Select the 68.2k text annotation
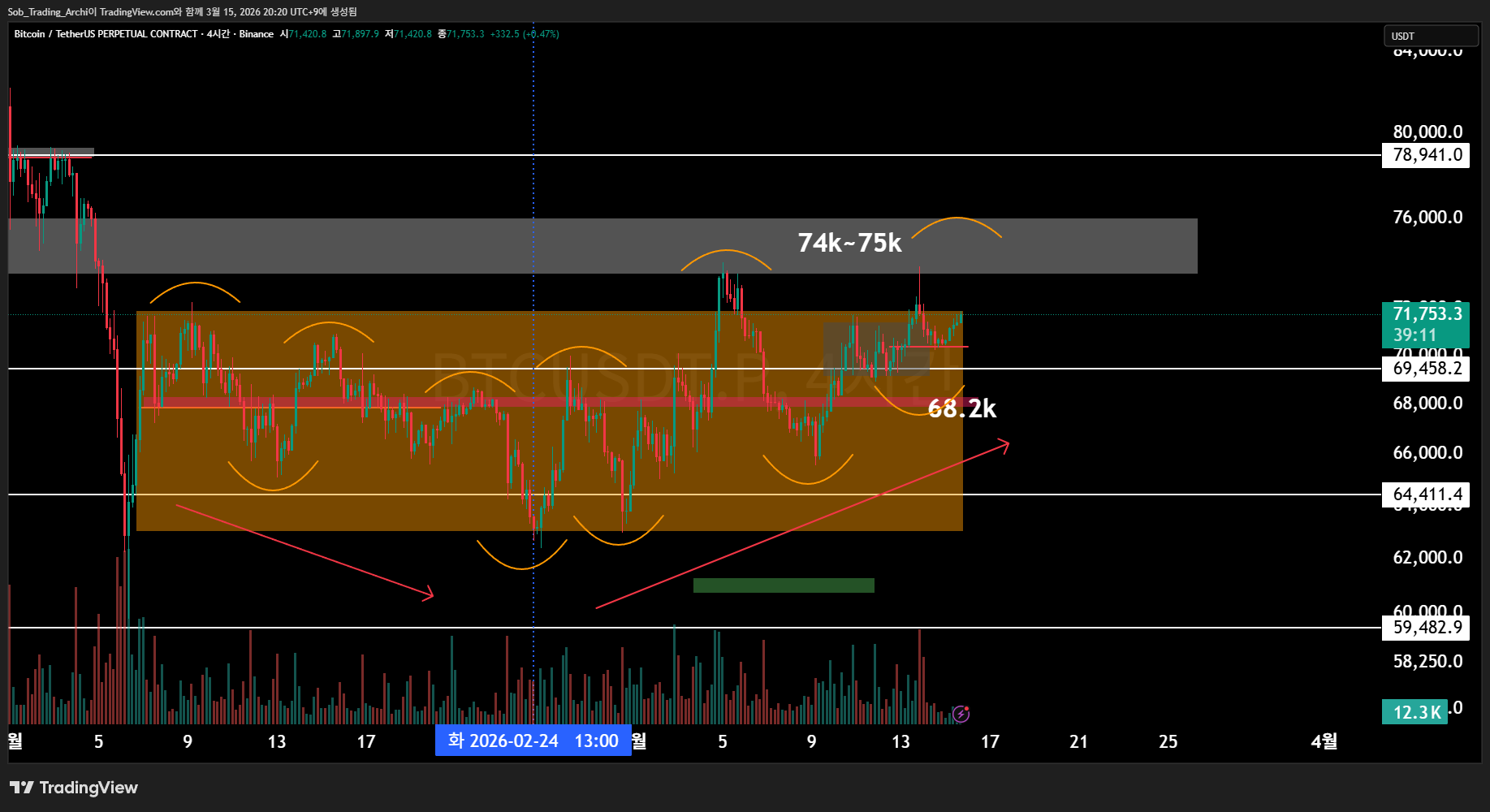 962,408
